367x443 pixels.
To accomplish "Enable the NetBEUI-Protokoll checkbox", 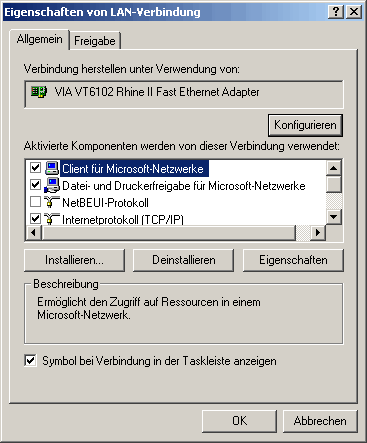I will (35, 202).
